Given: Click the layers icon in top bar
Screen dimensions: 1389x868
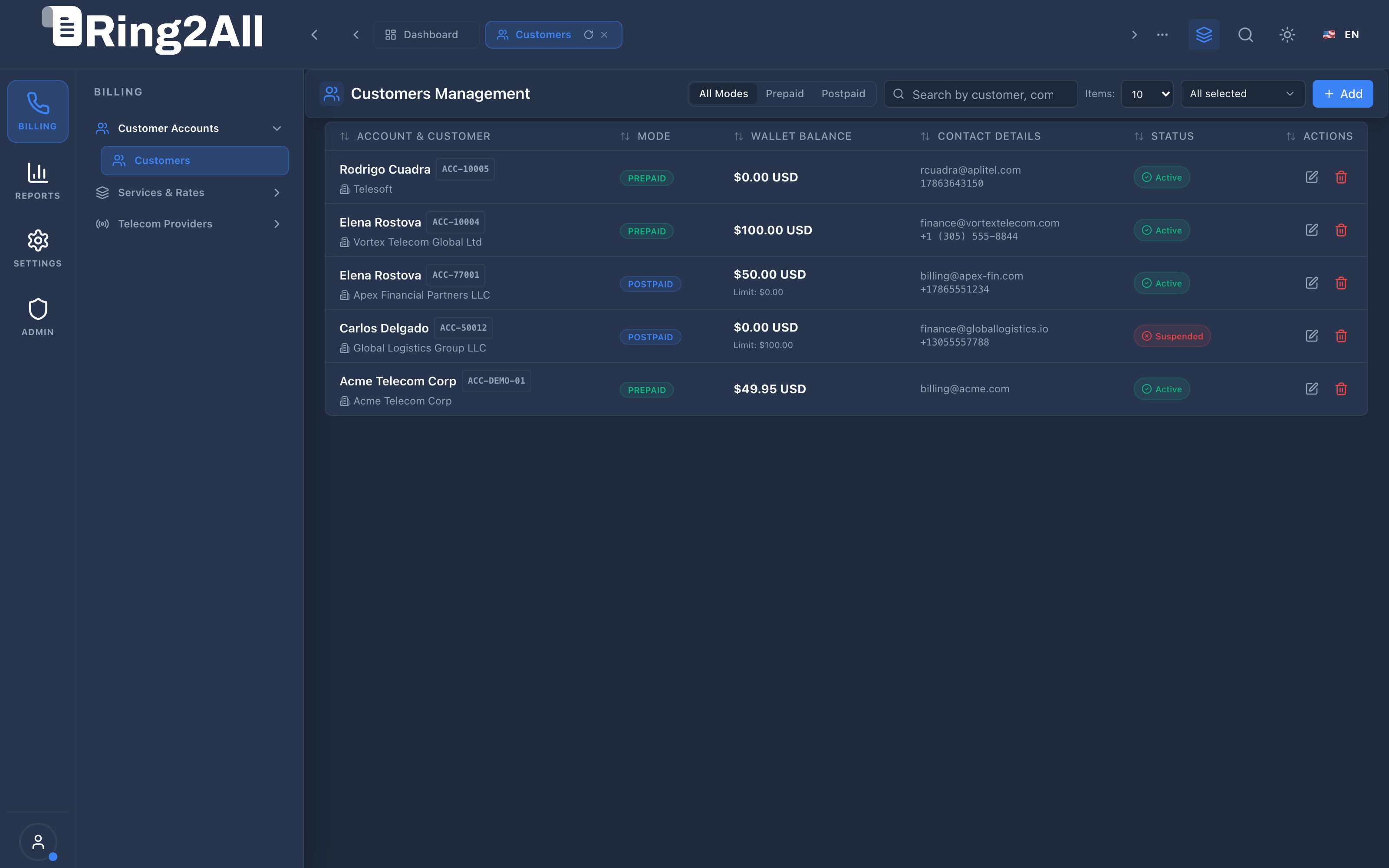Looking at the screenshot, I should (1204, 34).
